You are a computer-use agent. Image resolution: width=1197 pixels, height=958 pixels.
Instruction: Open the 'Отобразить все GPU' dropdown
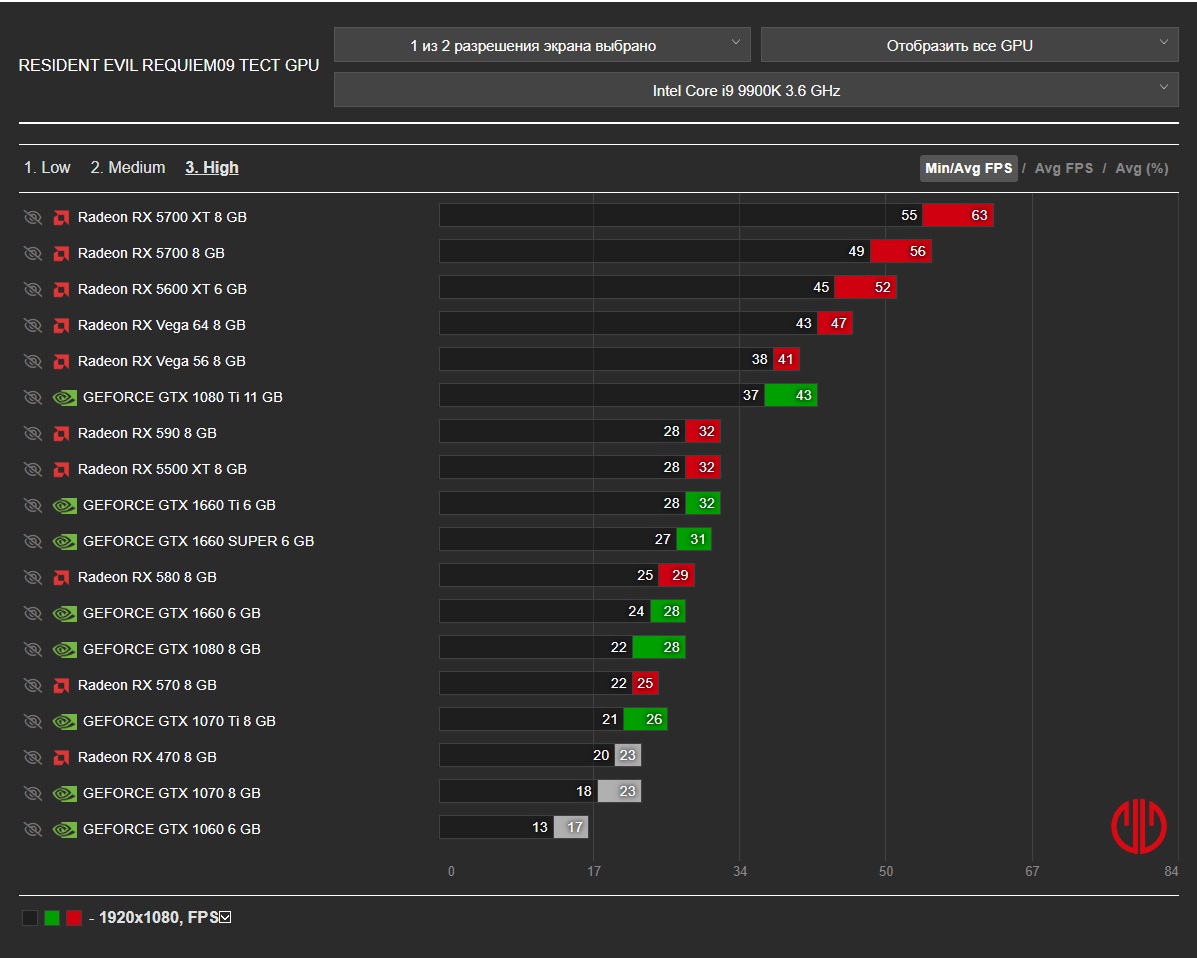coord(970,45)
